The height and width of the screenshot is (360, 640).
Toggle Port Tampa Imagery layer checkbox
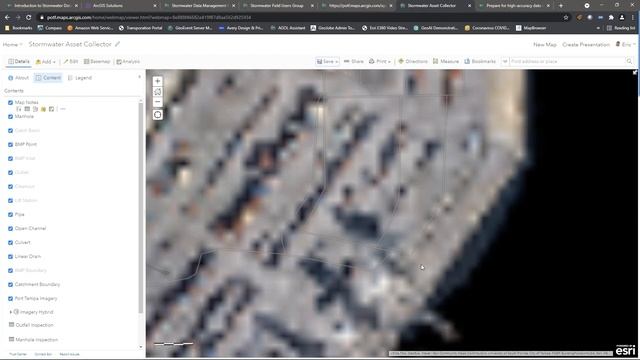click(x=11, y=298)
